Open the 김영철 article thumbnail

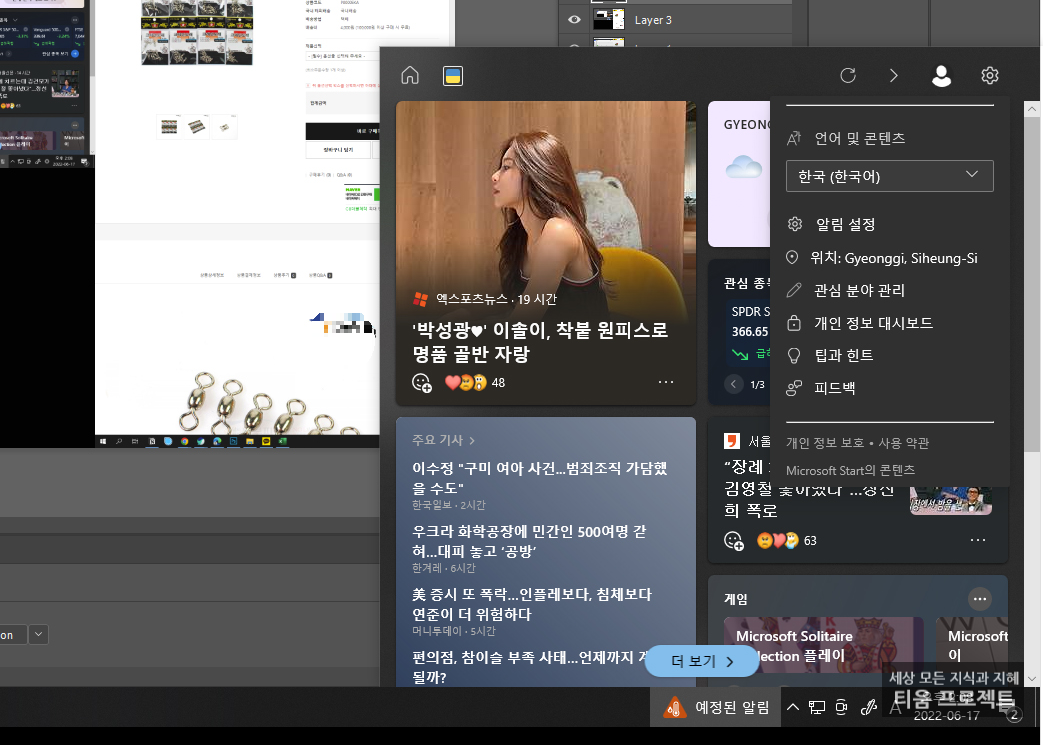click(951, 500)
